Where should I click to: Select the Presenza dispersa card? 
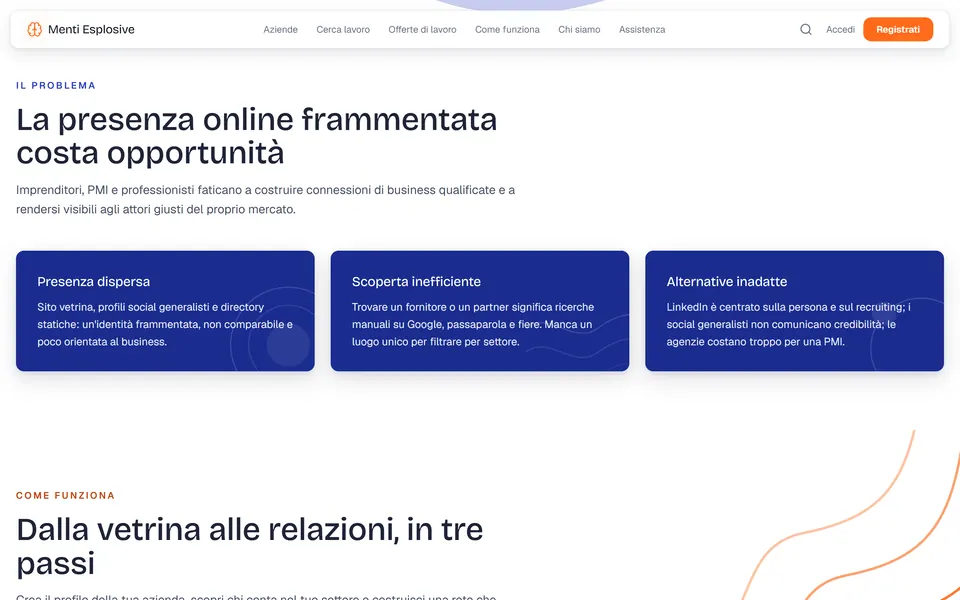[165, 311]
